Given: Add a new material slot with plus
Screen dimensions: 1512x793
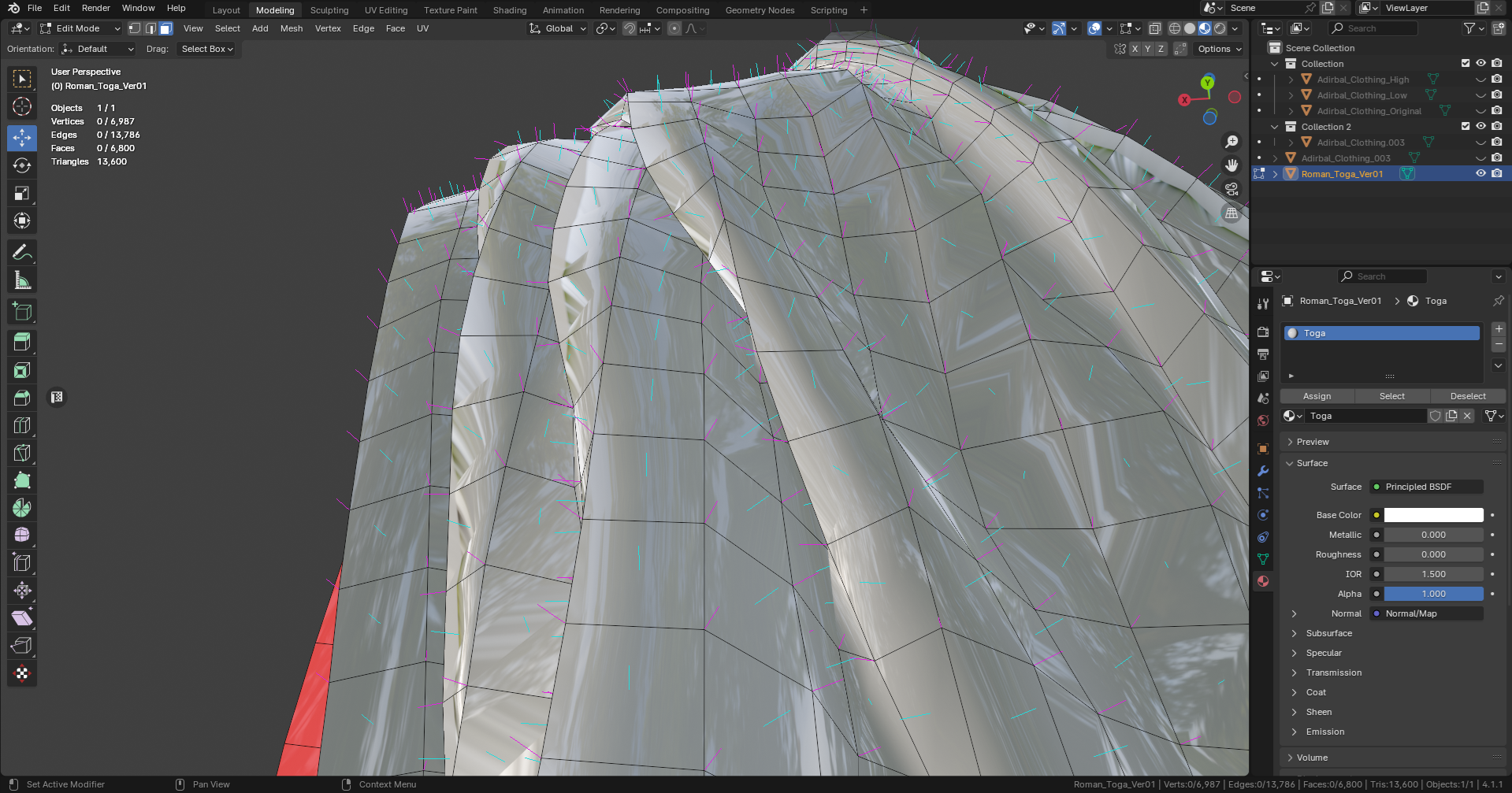Looking at the screenshot, I should click(1499, 329).
